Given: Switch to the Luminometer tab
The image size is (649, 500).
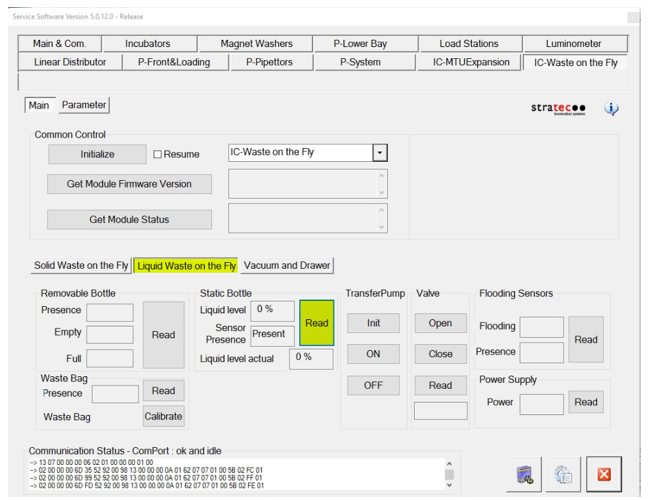Looking at the screenshot, I should (573, 44).
